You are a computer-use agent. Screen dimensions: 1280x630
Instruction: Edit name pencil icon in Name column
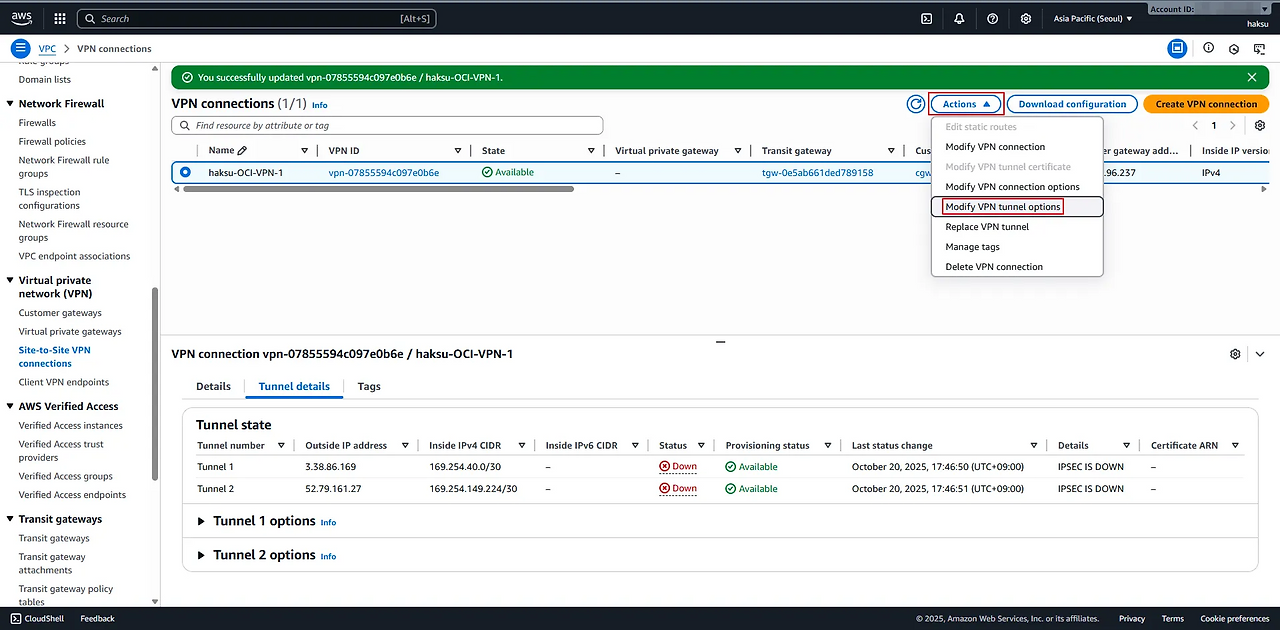242,151
